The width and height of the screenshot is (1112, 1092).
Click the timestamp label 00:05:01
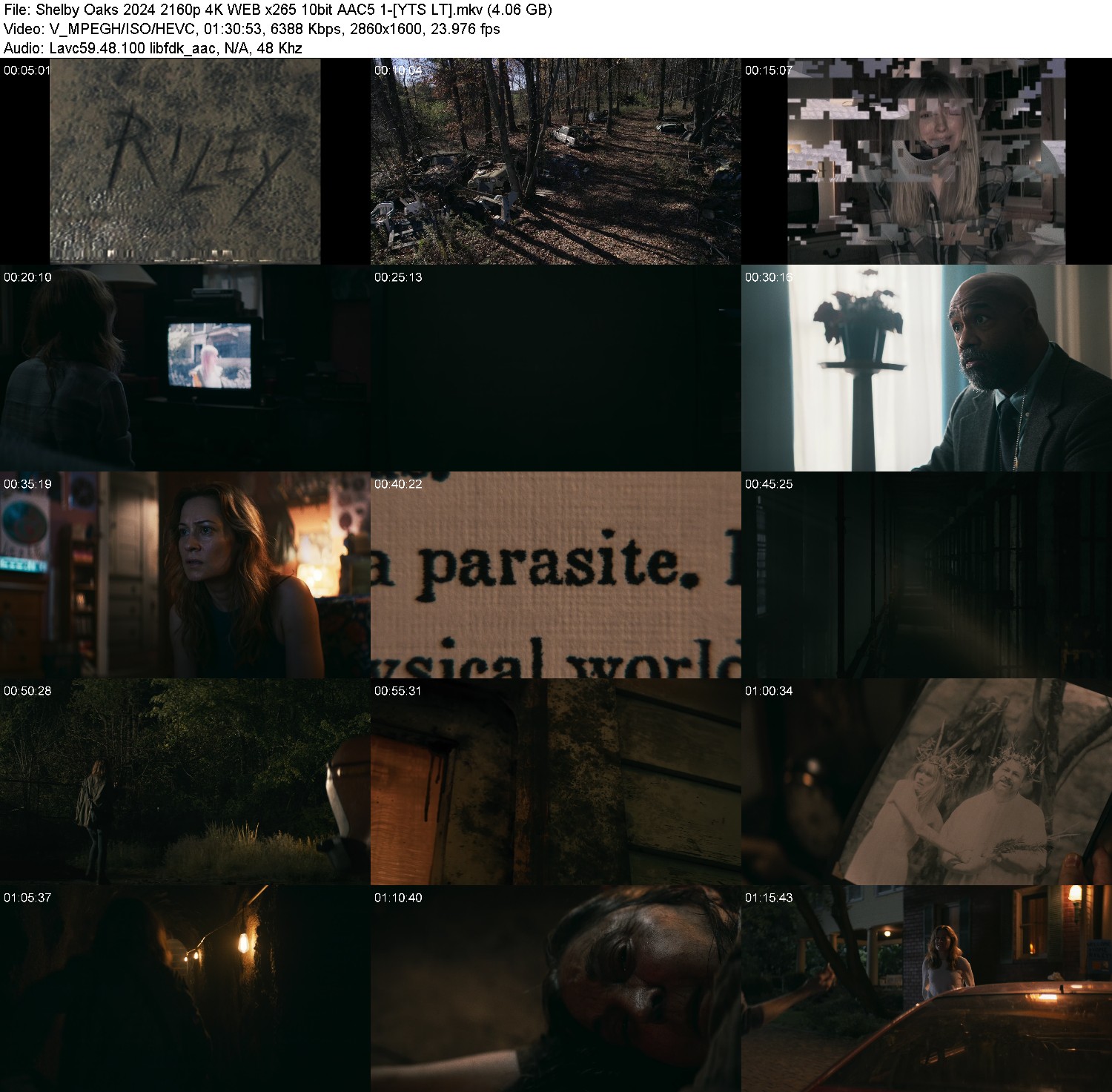[27, 70]
